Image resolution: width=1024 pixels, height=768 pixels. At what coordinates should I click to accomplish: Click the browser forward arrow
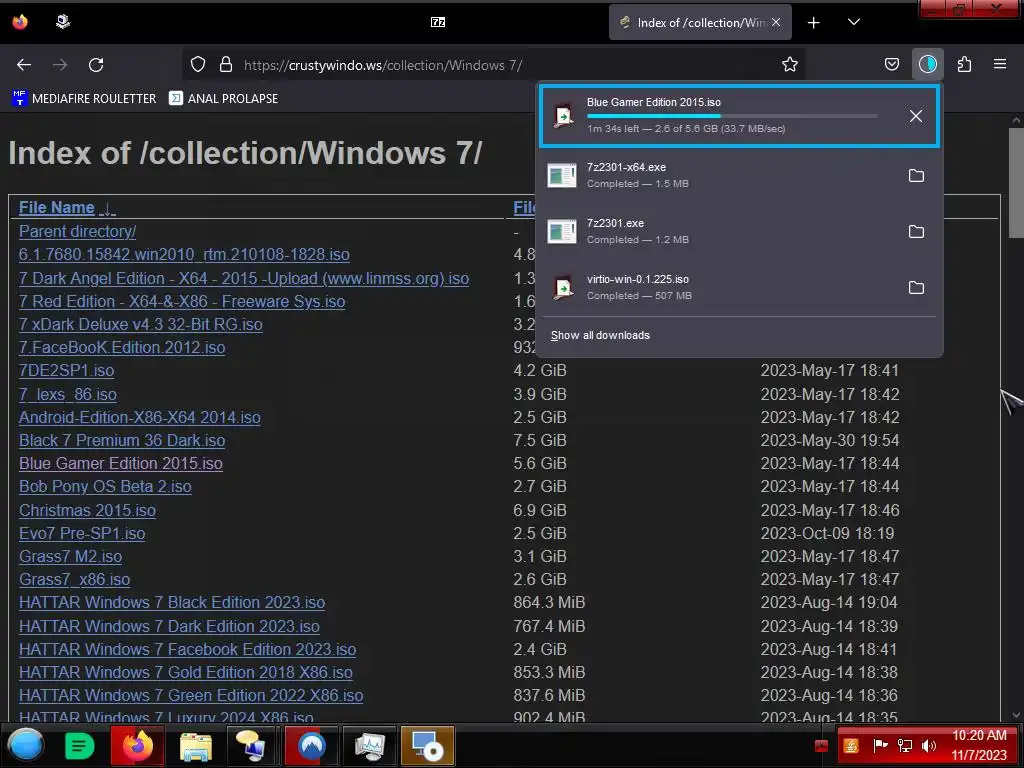[60, 65]
